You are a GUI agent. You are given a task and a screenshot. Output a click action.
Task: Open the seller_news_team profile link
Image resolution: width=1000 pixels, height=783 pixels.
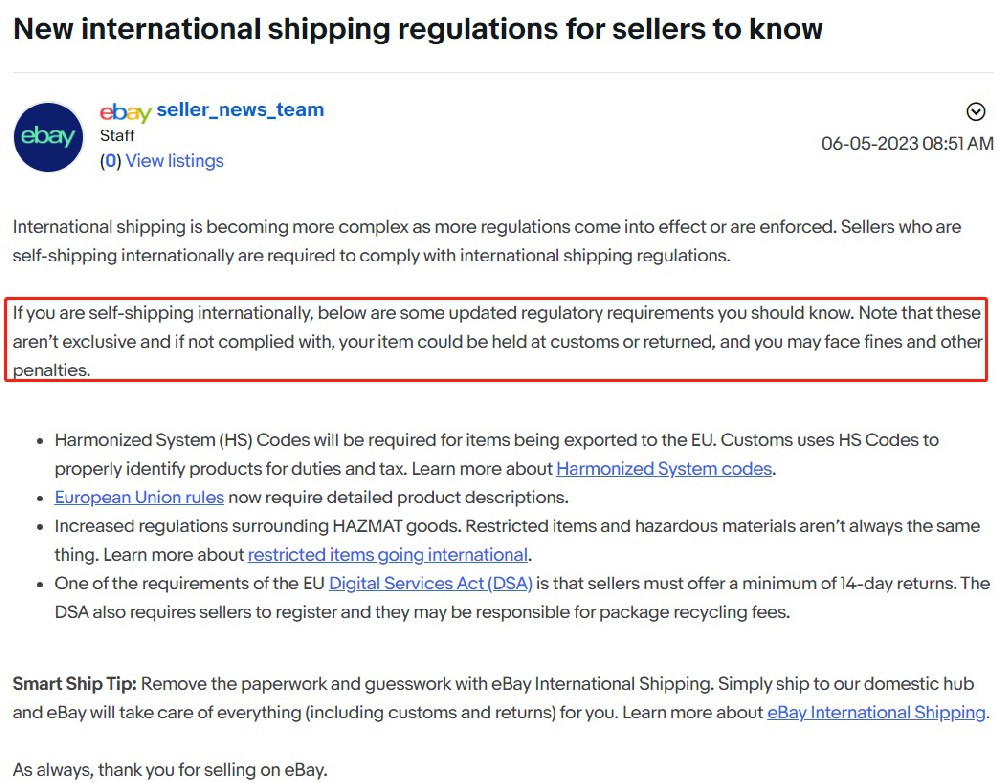(x=240, y=110)
